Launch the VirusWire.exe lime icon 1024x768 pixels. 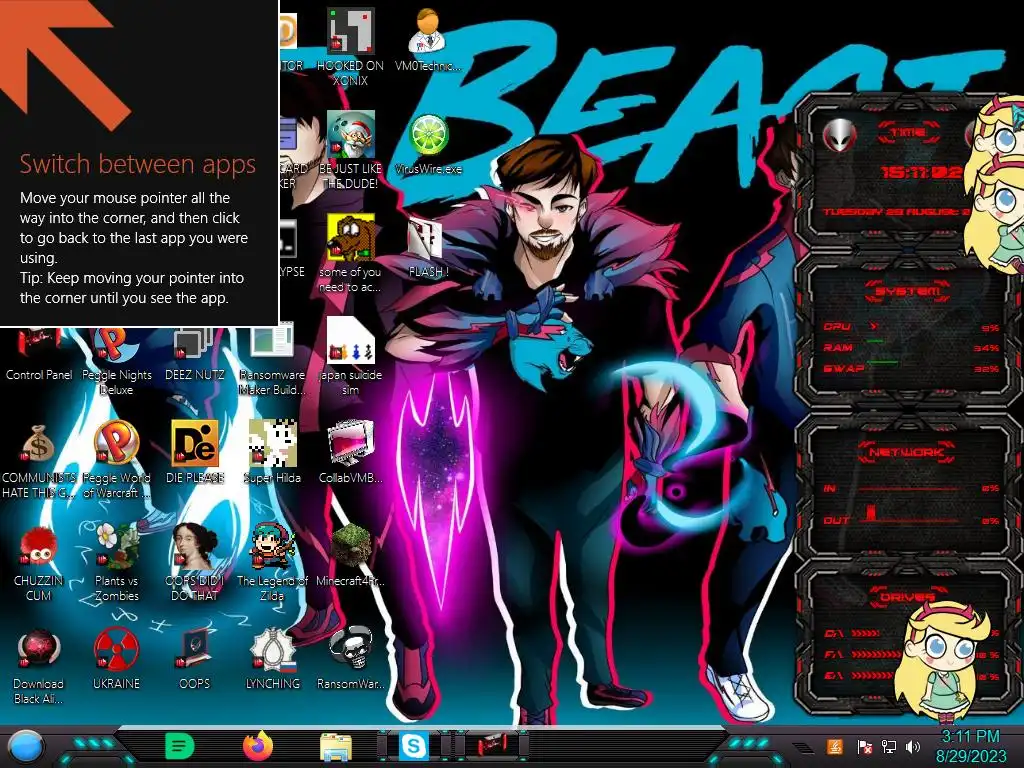428,144
